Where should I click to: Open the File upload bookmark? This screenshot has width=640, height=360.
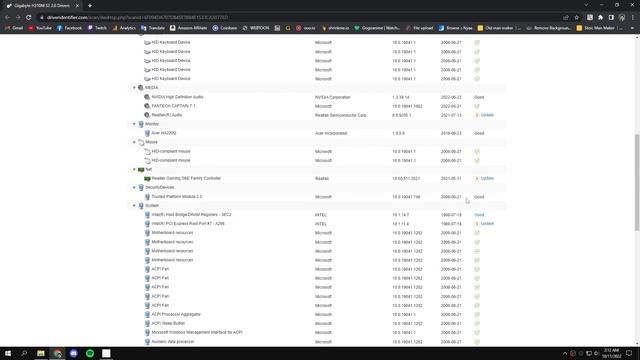pyautogui.click(x=419, y=28)
